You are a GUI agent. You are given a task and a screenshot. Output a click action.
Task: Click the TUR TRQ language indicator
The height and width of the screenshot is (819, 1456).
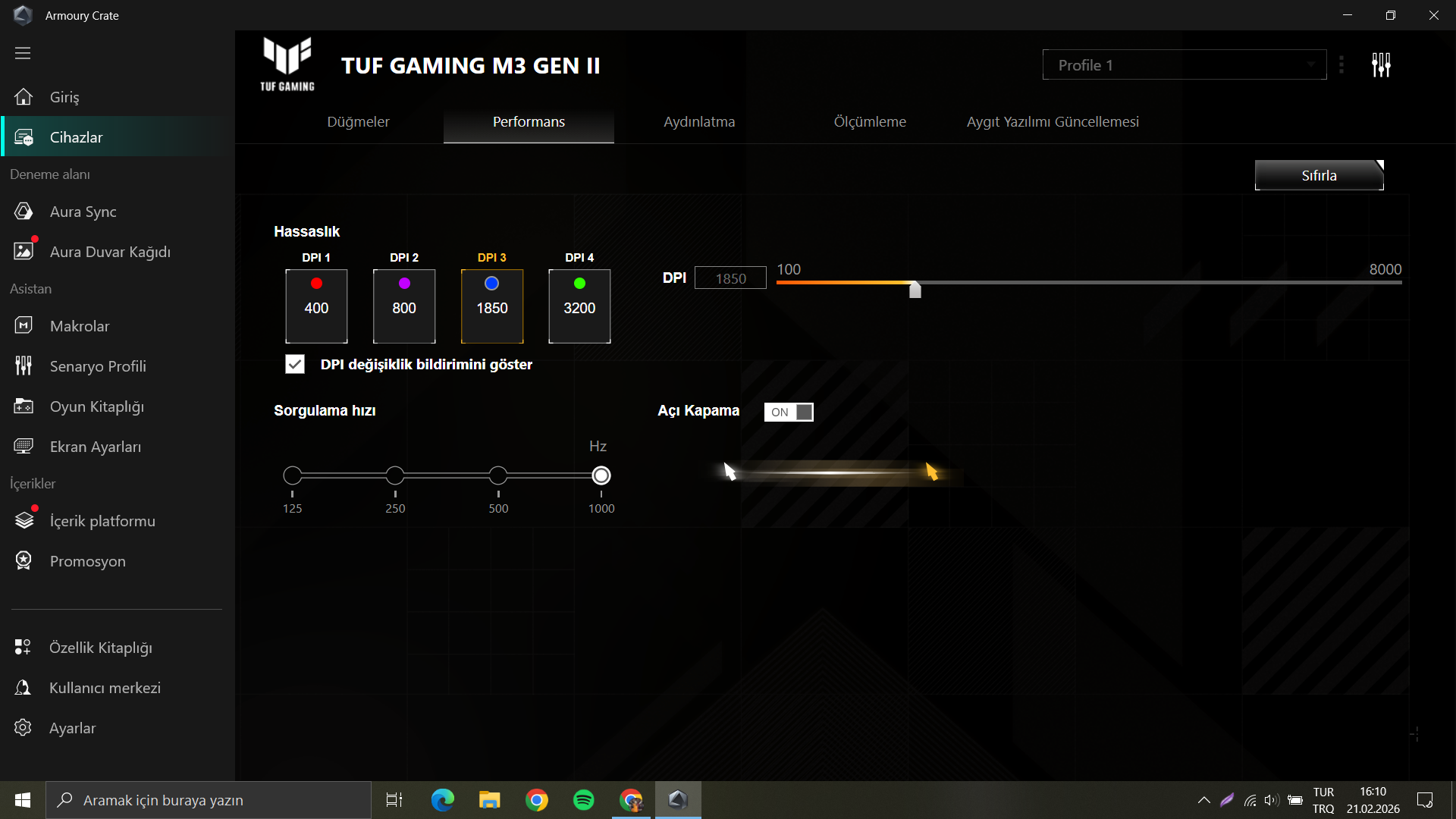pos(1323,800)
